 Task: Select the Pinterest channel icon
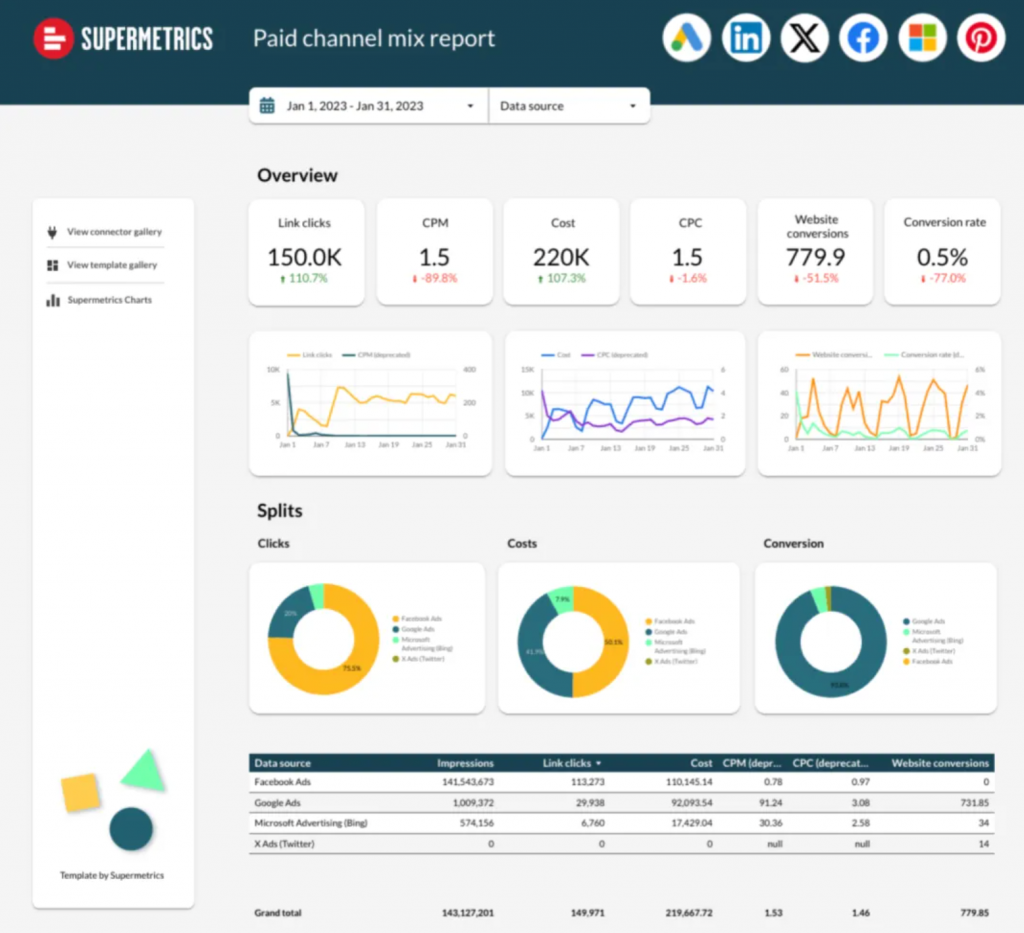[981, 38]
